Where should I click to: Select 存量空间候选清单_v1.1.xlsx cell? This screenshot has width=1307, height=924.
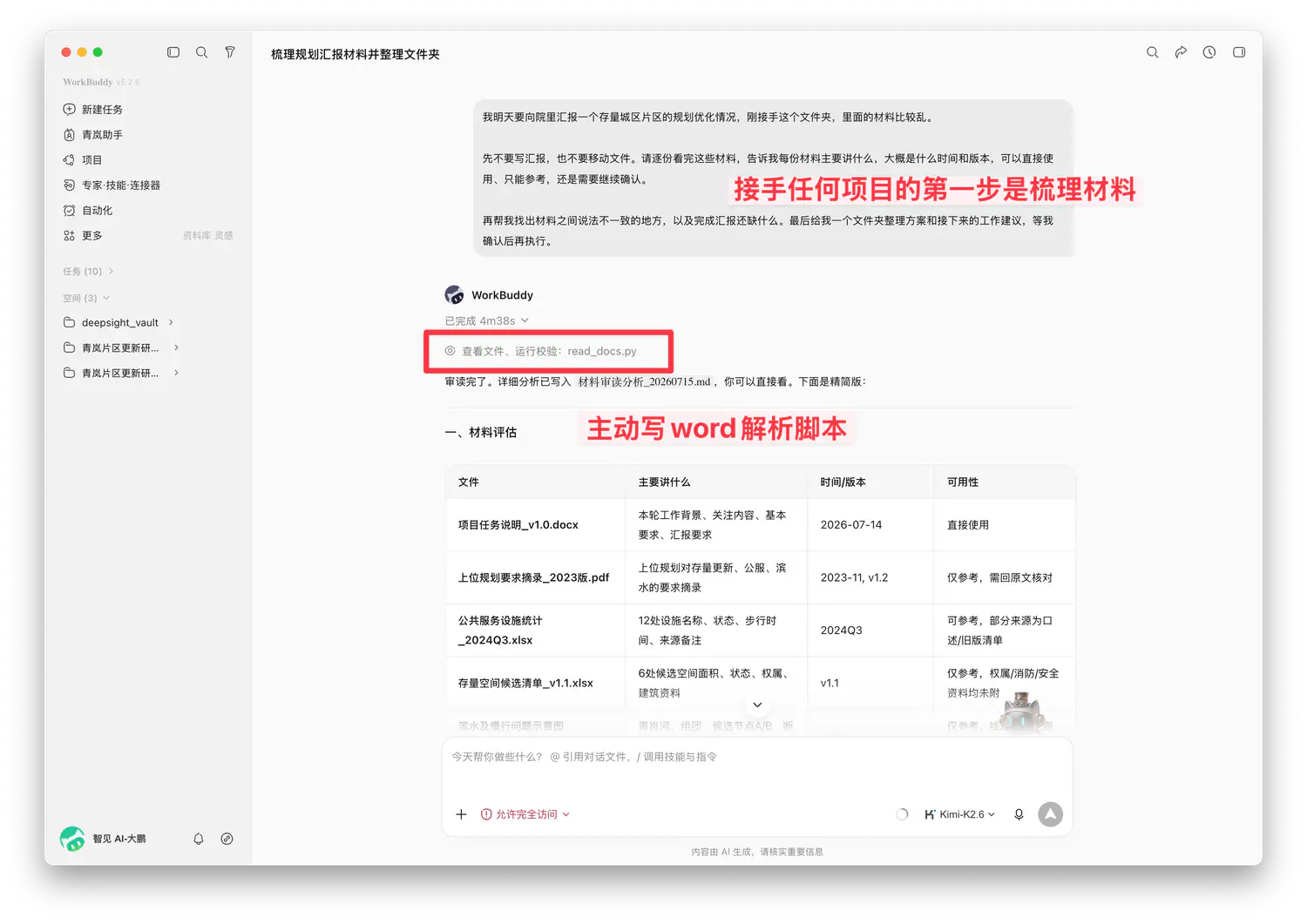click(x=535, y=684)
